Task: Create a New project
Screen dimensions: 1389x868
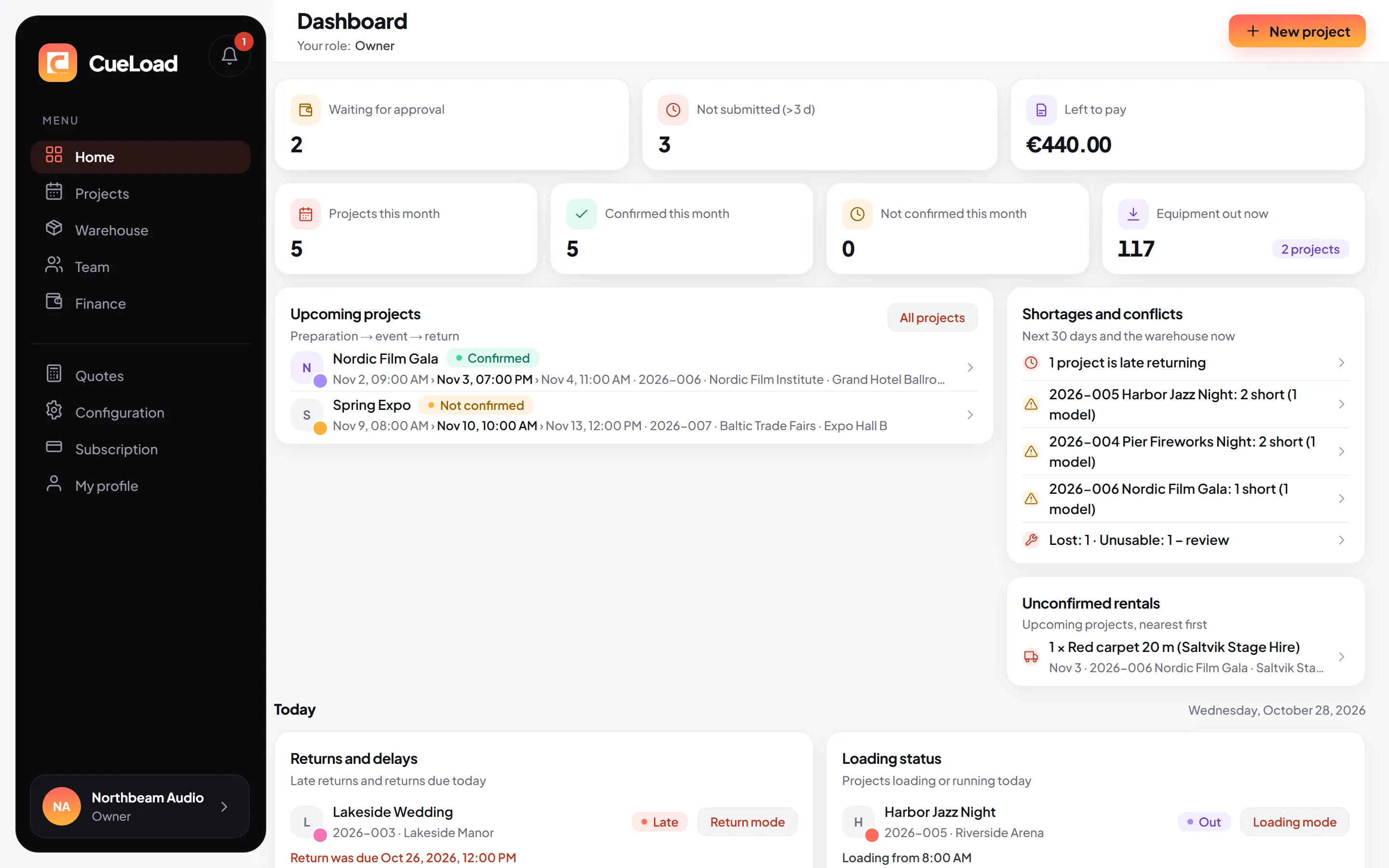Action: click(x=1297, y=31)
